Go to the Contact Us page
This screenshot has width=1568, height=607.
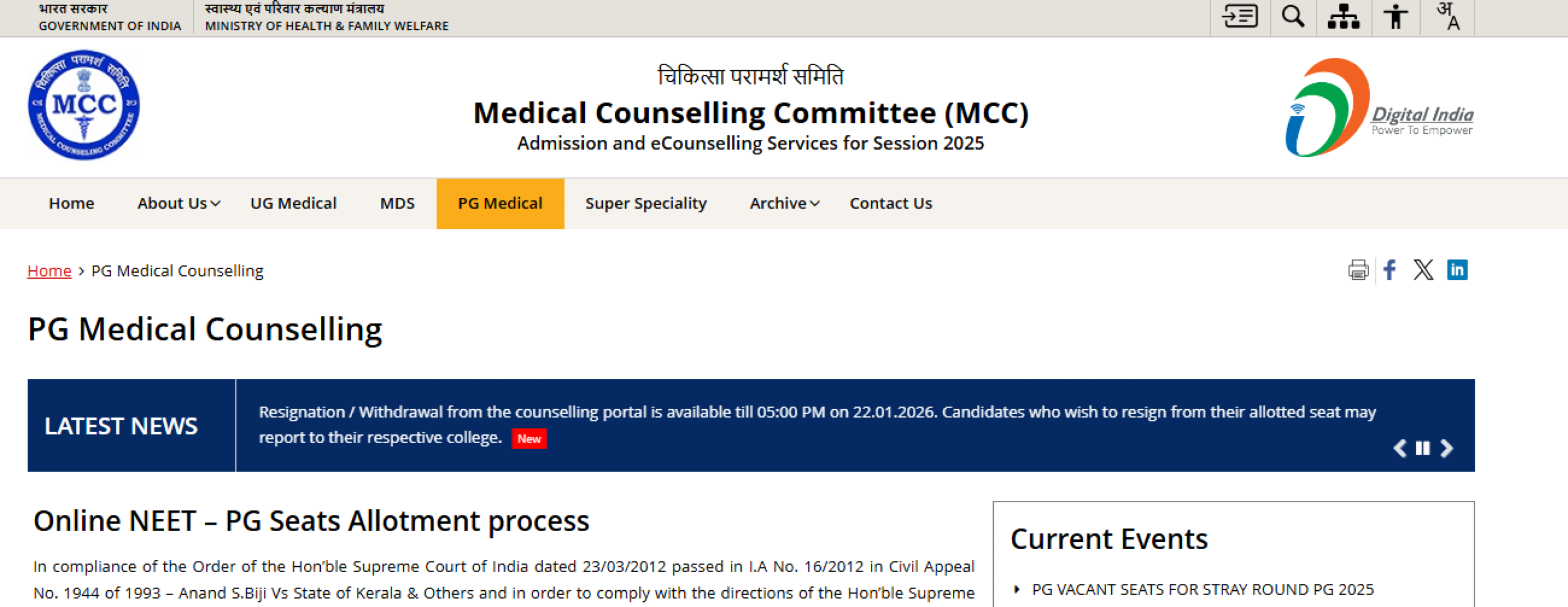[x=890, y=203]
